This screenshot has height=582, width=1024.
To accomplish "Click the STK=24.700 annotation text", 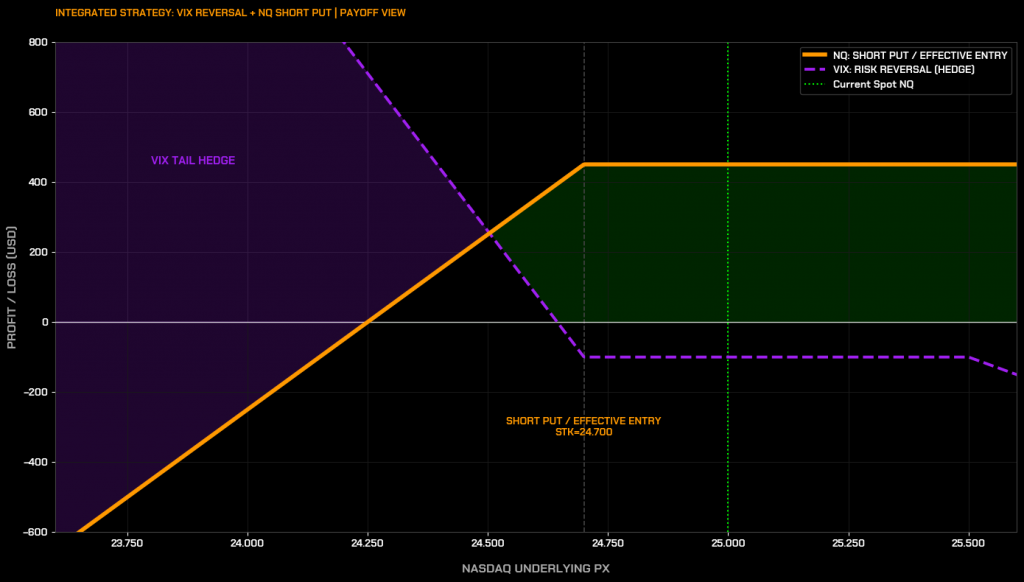I will (583, 432).
